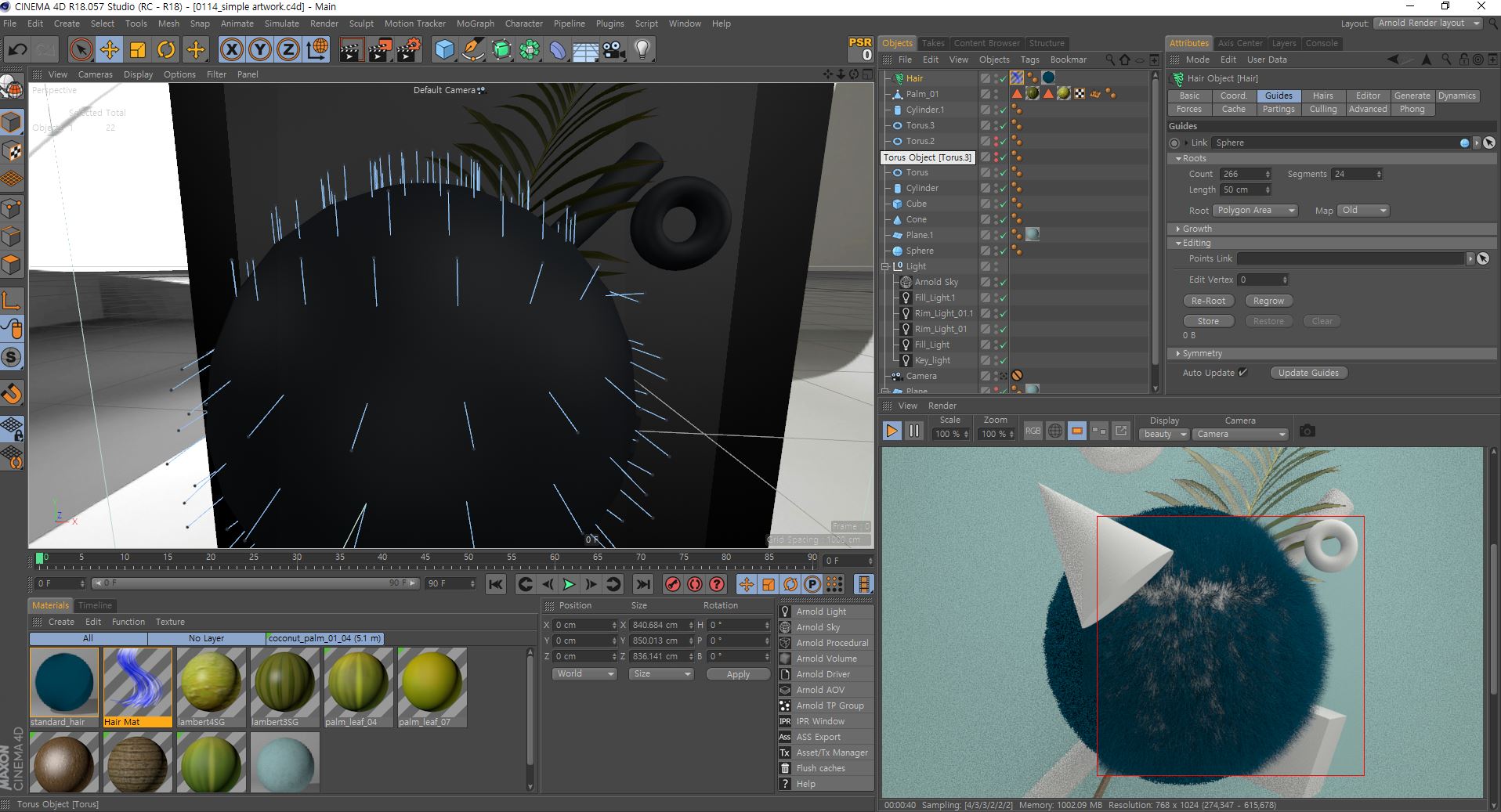Viewport: 1501px width, 812px height.
Task: Toggle the Torus.2 visibility dots
Action: pos(996,141)
